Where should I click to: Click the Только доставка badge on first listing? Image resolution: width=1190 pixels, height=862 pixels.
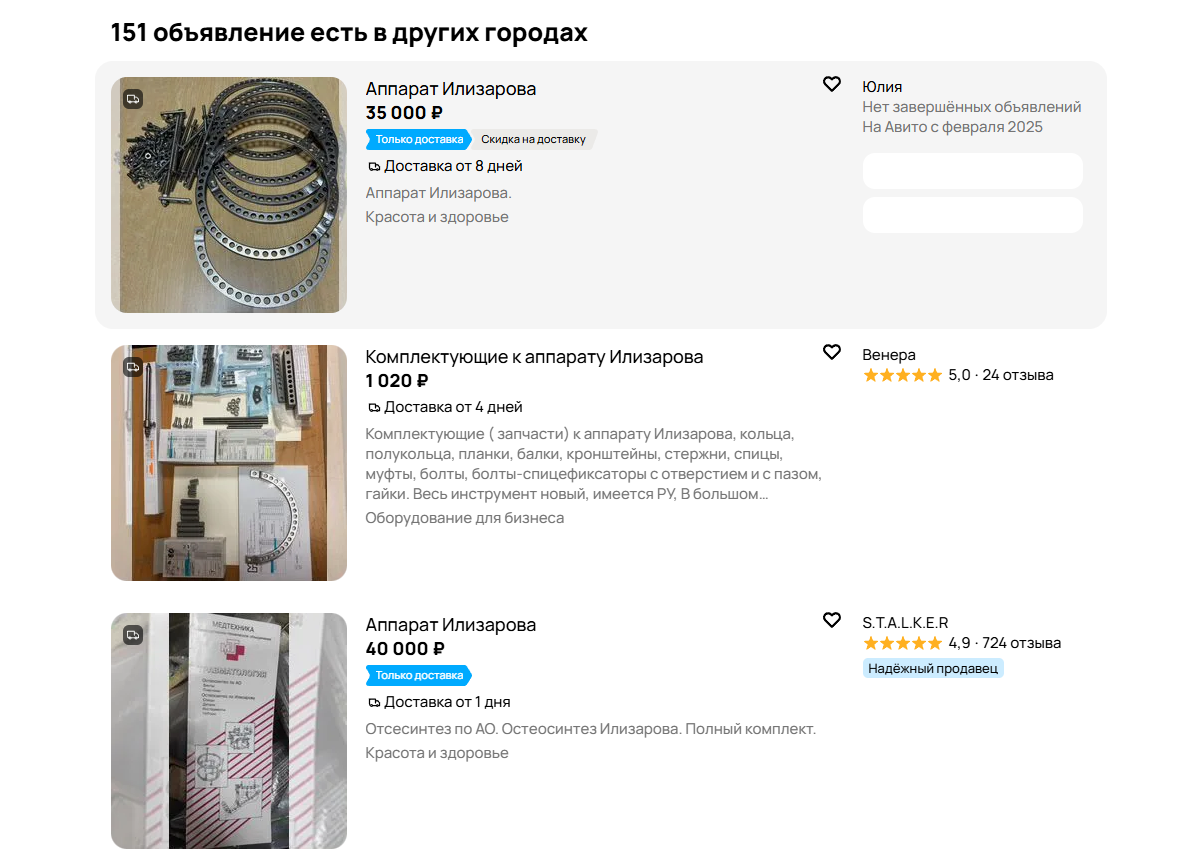419,139
